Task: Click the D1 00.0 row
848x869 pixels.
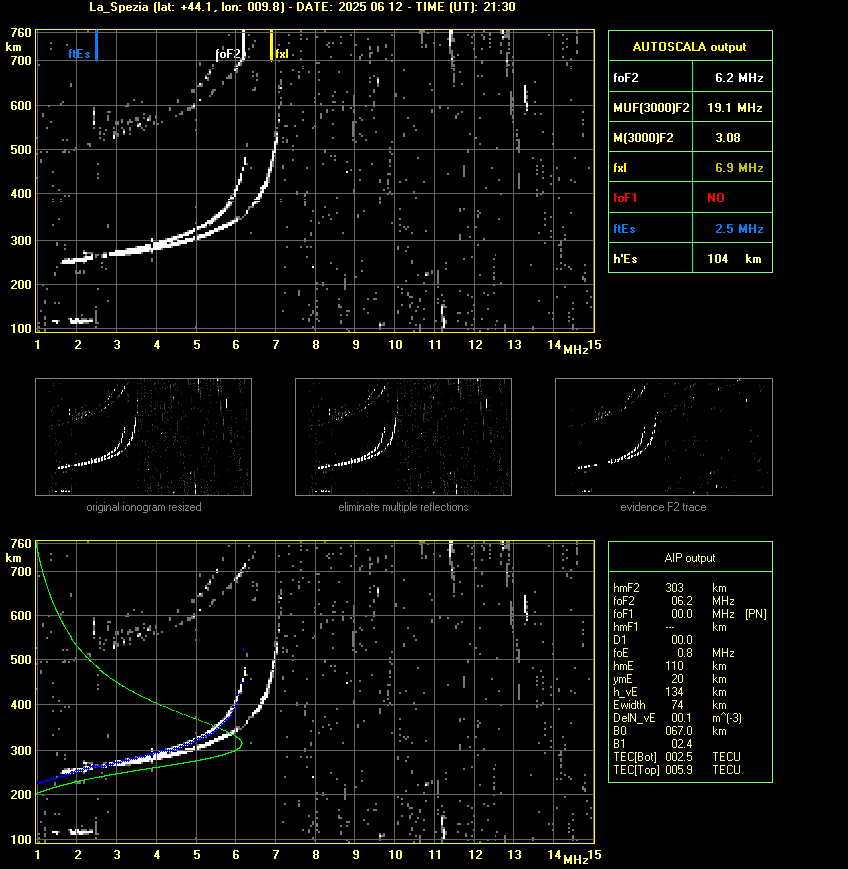Action: click(x=653, y=640)
